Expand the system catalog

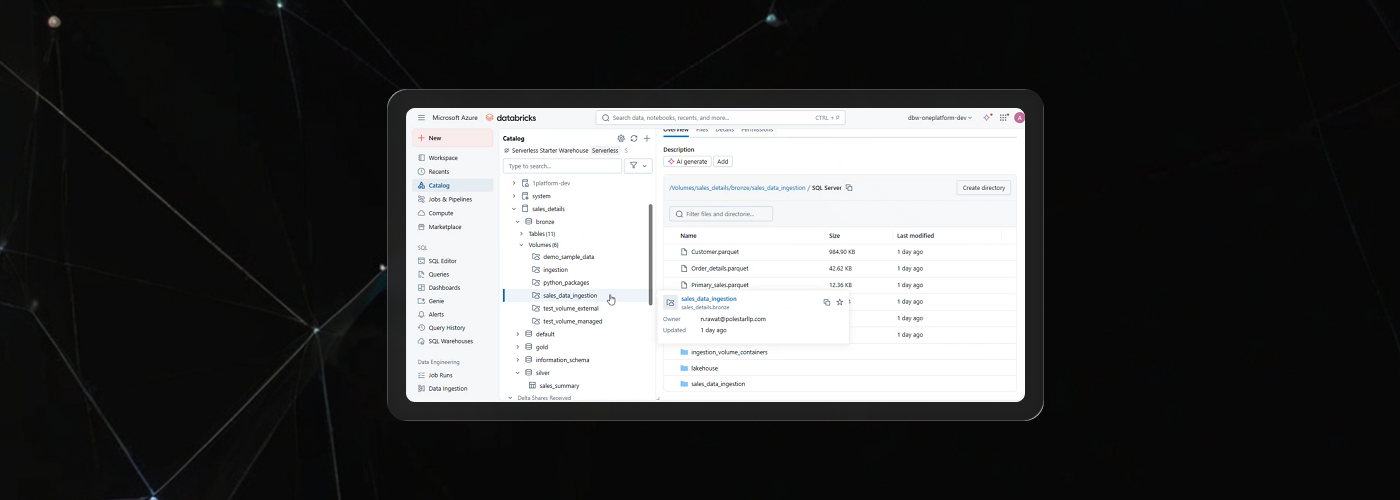tap(514, 196)
